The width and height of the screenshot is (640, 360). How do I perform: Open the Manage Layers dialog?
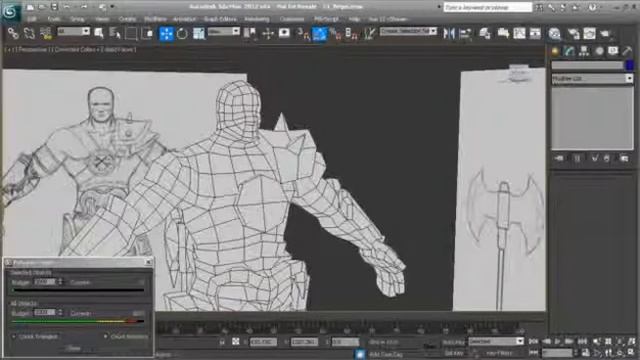click(485, 33)
